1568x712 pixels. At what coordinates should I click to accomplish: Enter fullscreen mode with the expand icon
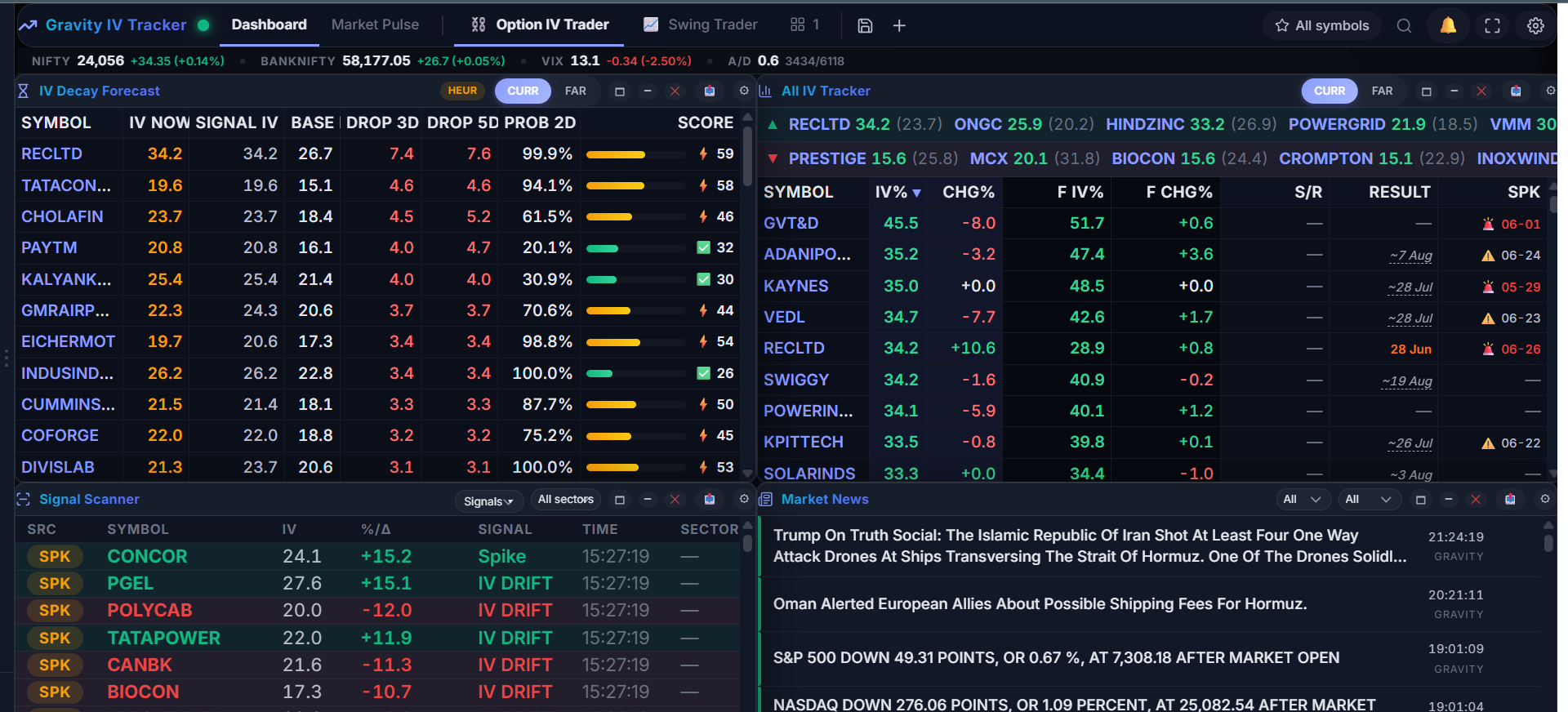point(1492,25)
